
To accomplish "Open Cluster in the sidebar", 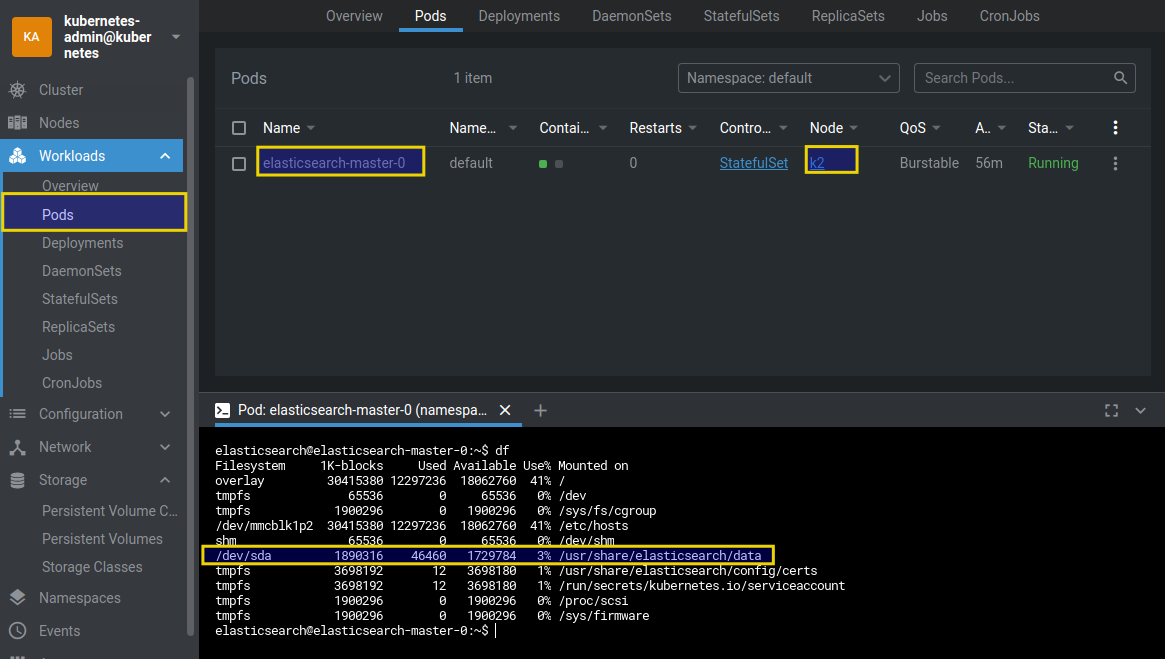I will (x=61, y=90).
